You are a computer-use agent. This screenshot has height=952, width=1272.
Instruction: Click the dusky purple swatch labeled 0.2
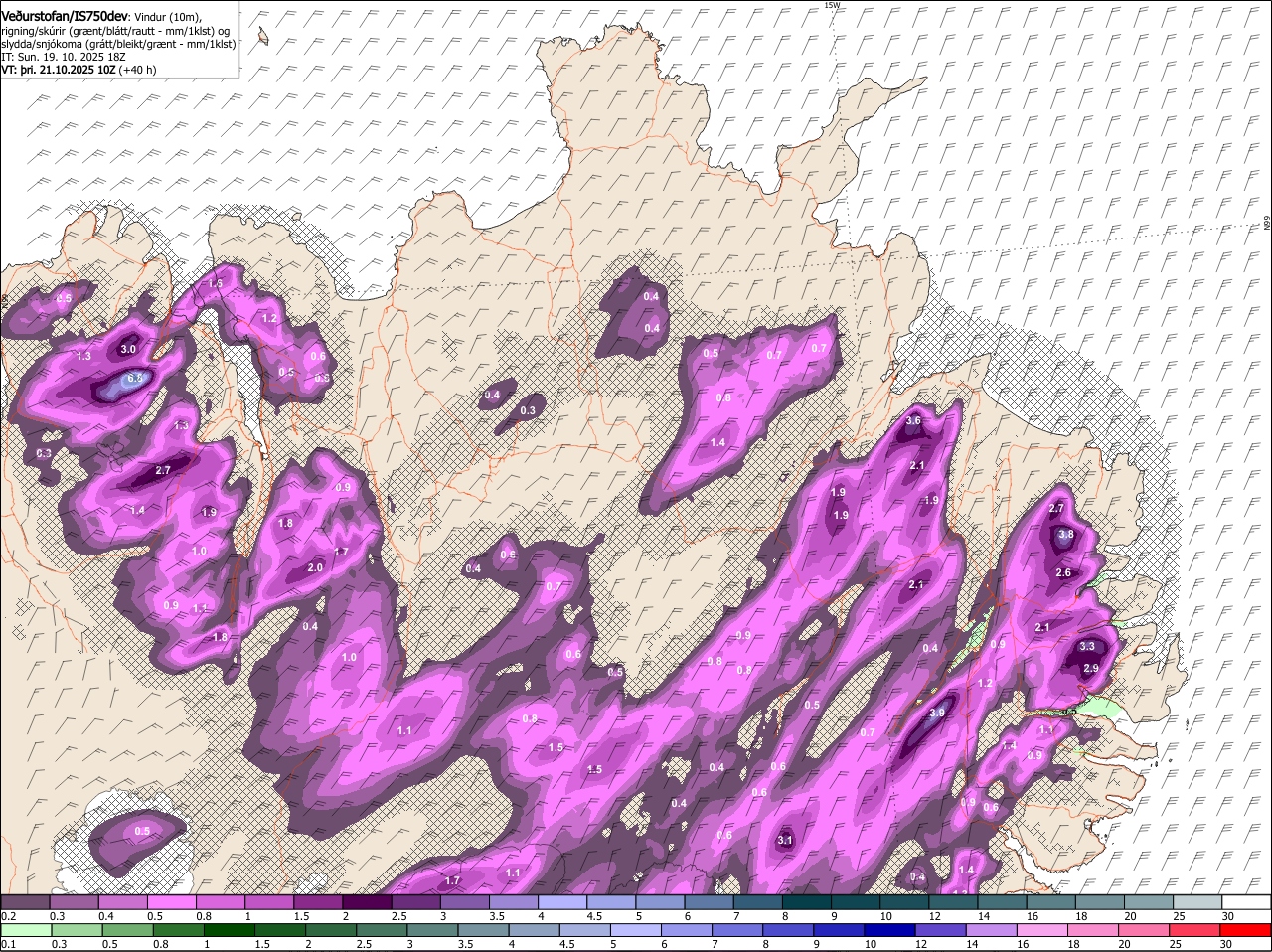(25, 901)
